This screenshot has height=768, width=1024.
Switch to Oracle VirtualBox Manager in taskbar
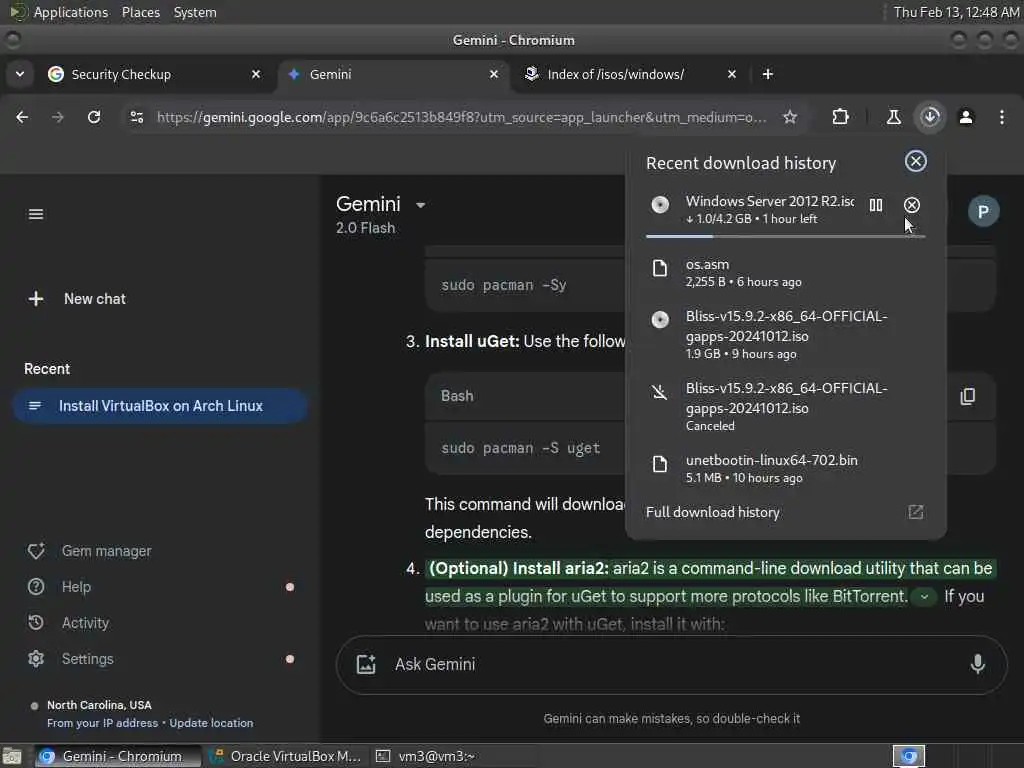click(285, 756)
